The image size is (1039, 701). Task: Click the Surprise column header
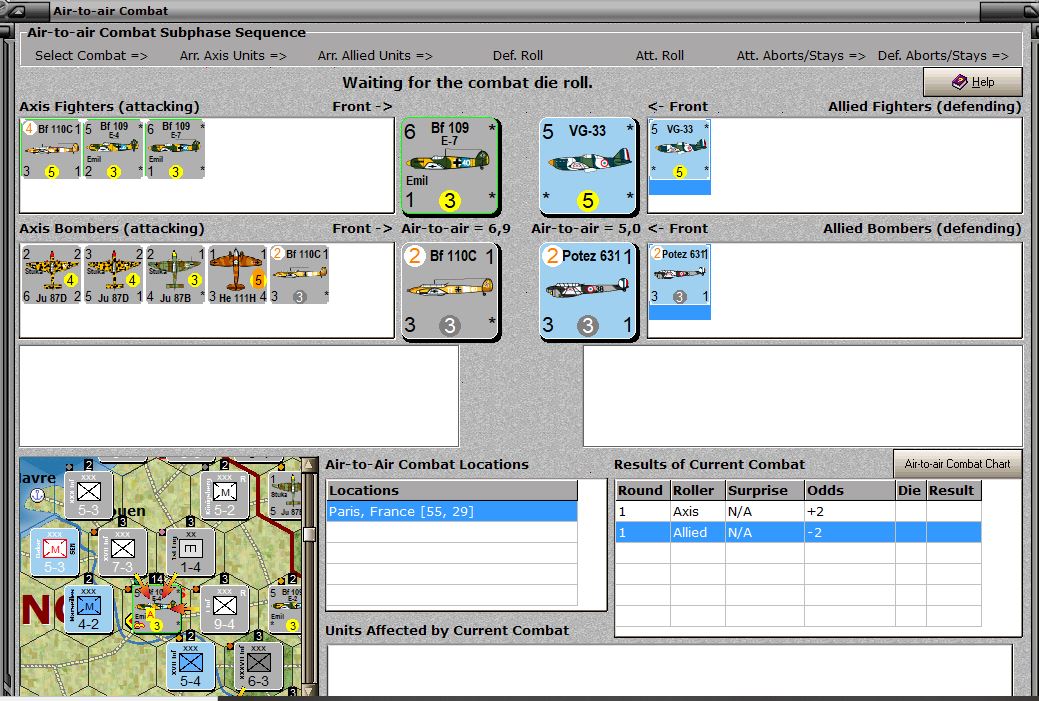point(765,490)
